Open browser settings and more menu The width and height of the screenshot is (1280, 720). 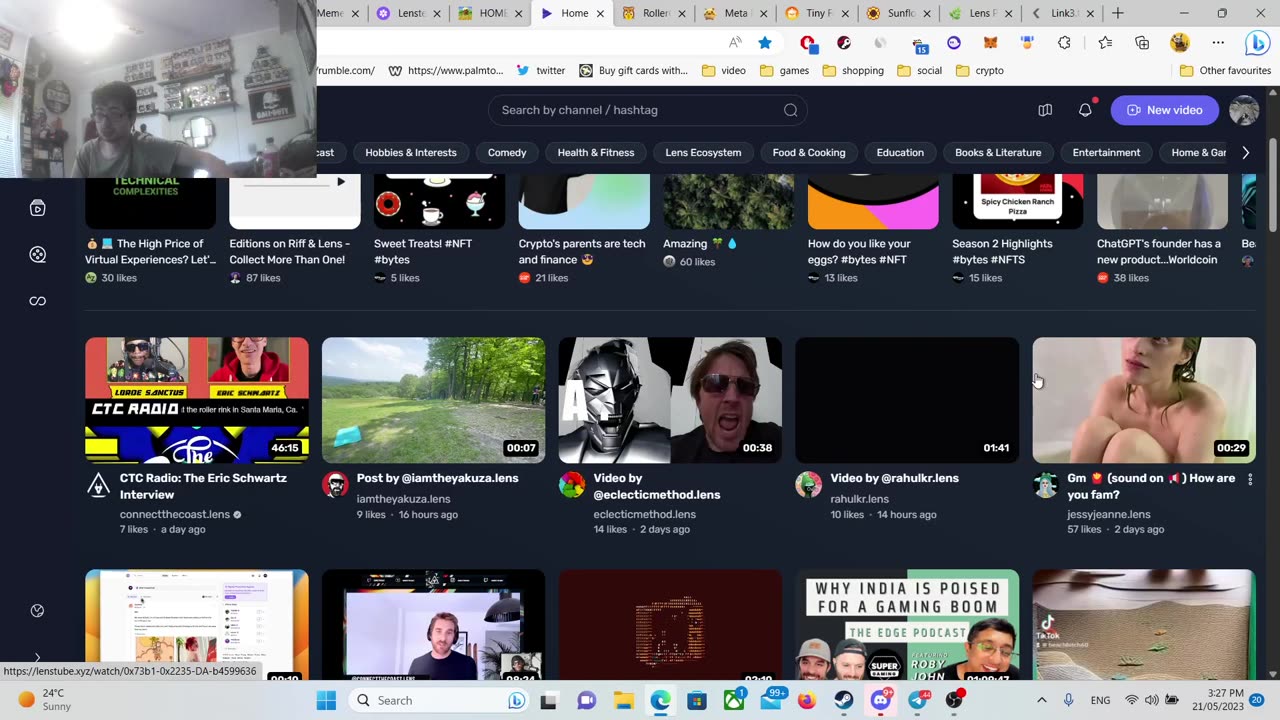coord(1218,42)
